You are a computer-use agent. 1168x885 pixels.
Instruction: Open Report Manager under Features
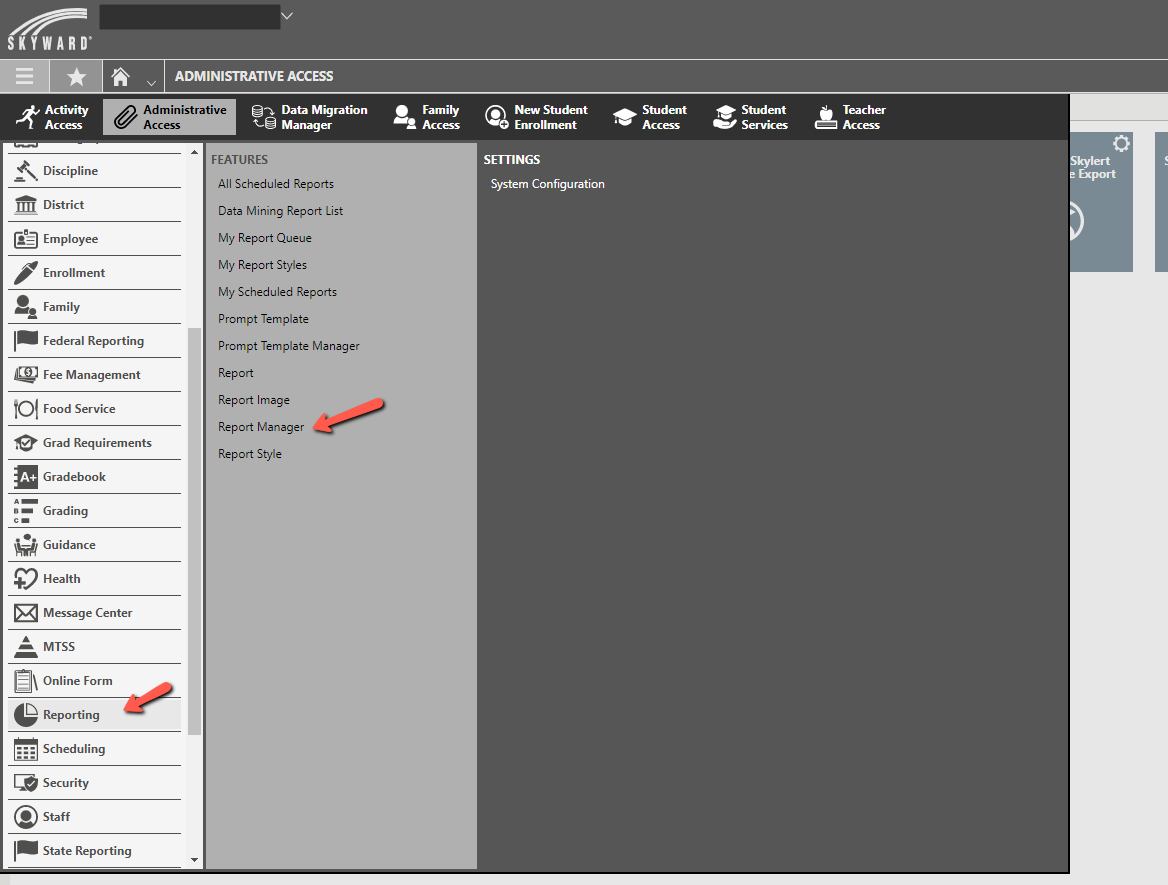point(261,426)
